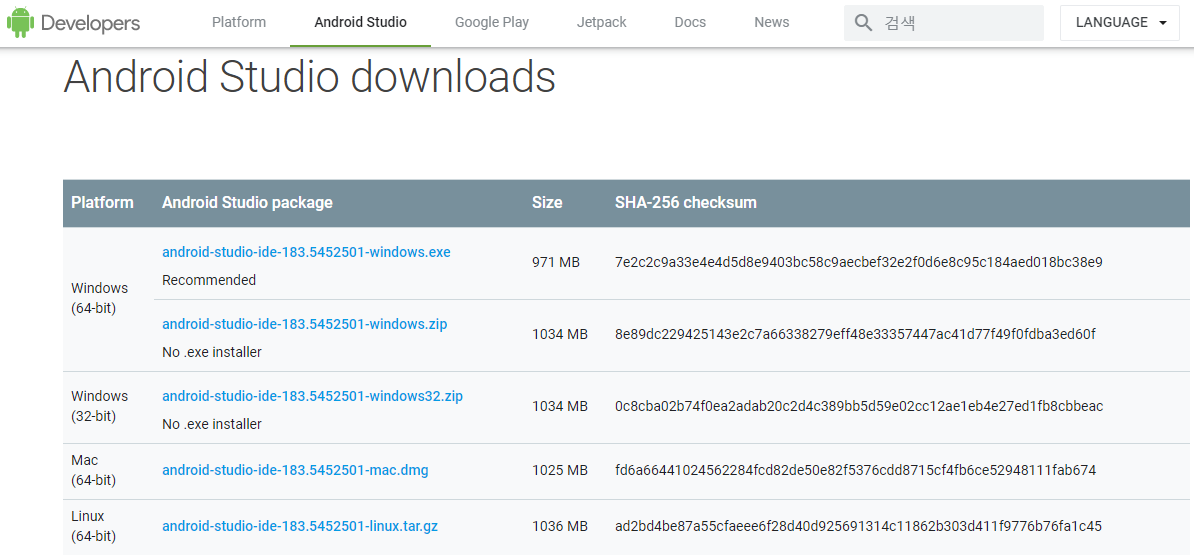Click the Android robot logo icon
The image size is (1194, 557).
coord(21,22)
